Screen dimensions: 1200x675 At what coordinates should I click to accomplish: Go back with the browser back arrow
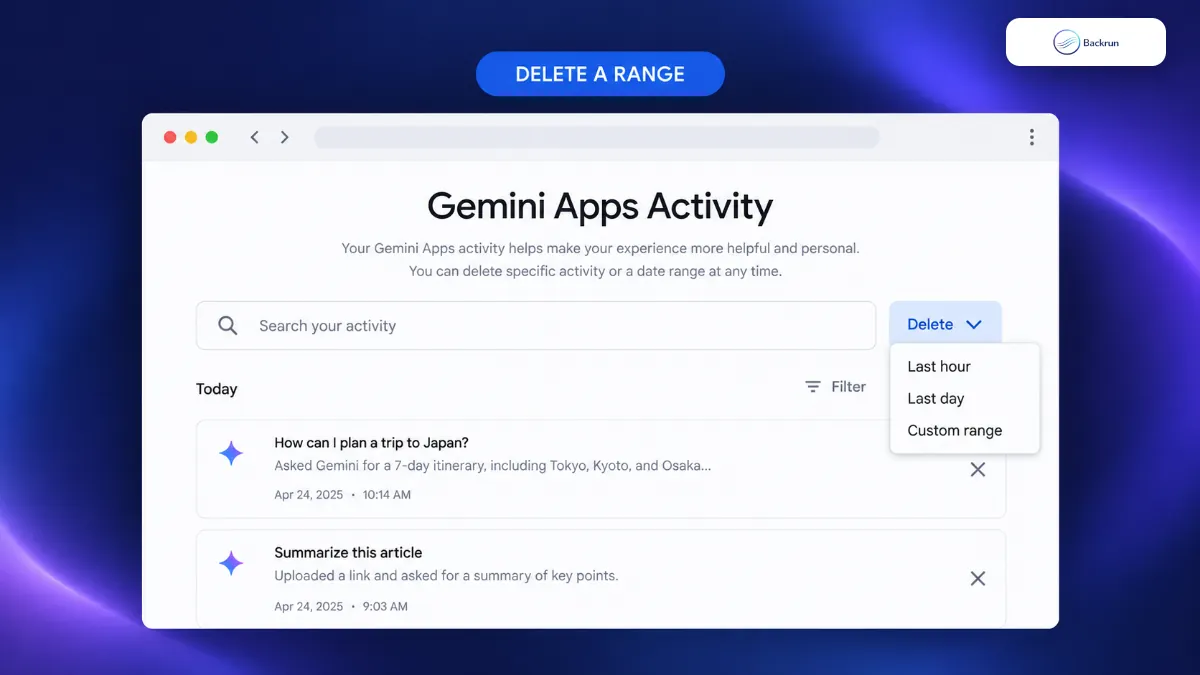(254, 137)
